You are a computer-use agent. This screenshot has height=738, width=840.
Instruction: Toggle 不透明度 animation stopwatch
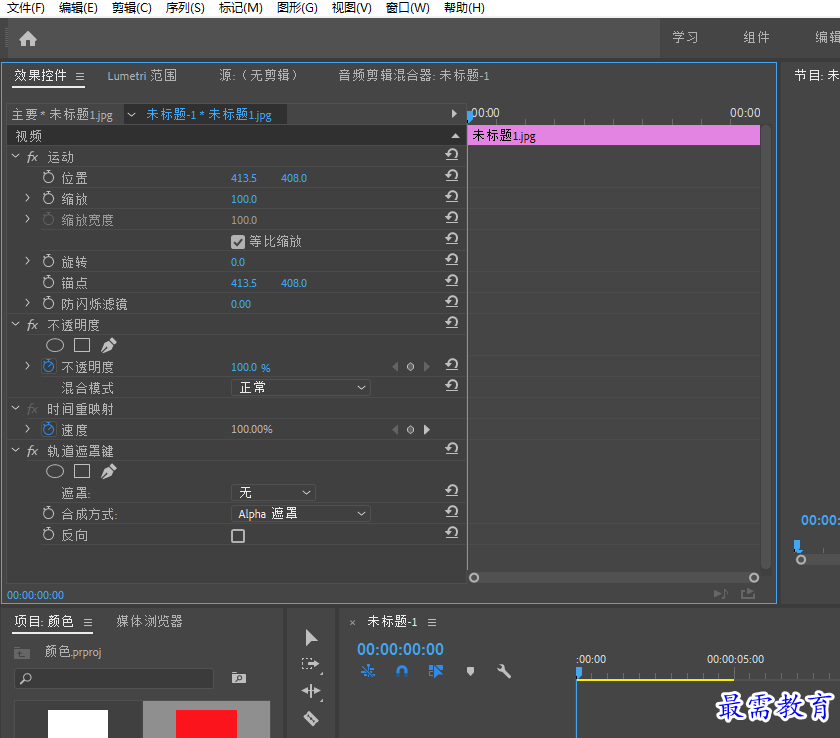pos(49,366)
